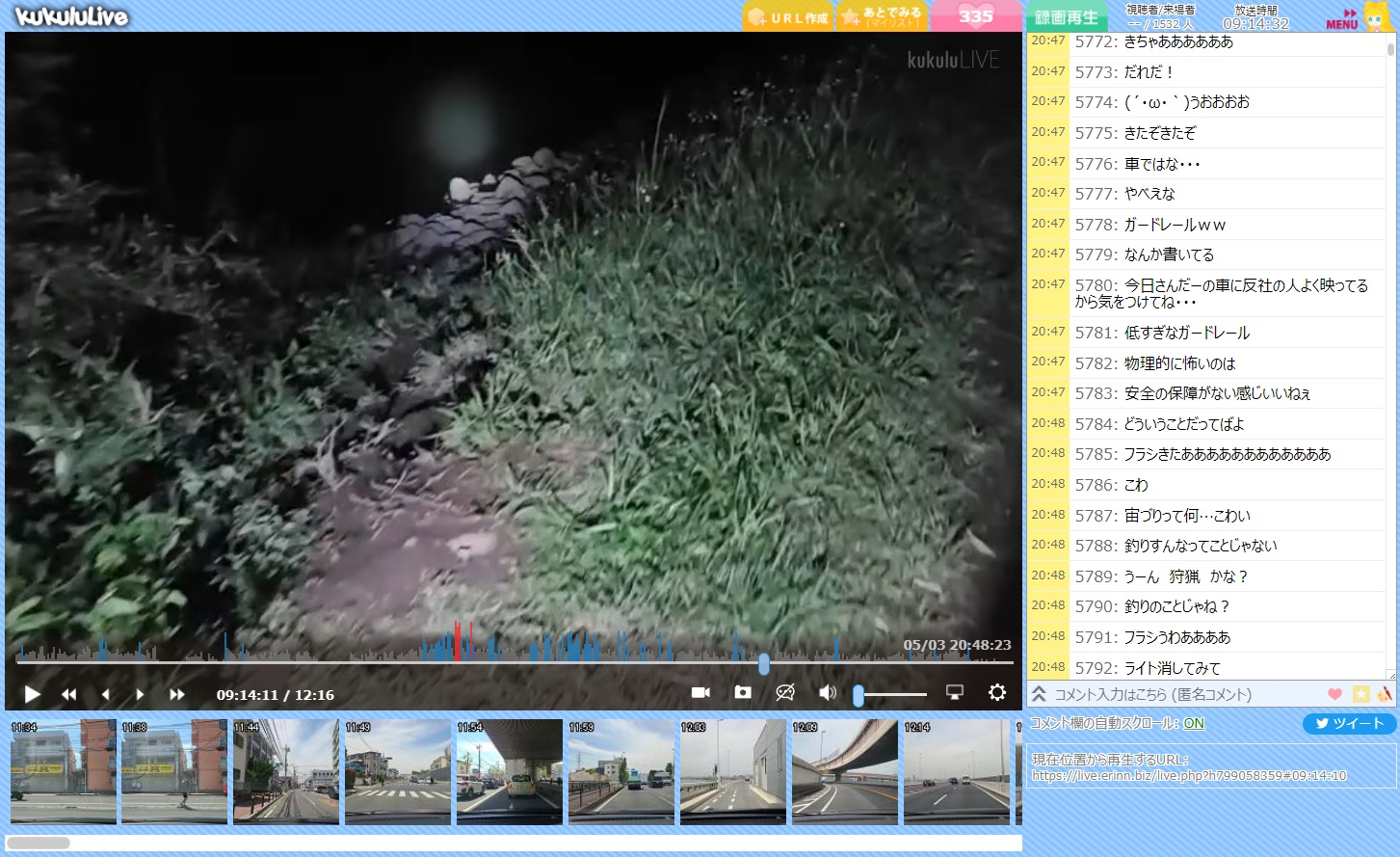The image size is (1400, 857).
Task: Mute audio using the speaker icon
Action: pos(827,692)
